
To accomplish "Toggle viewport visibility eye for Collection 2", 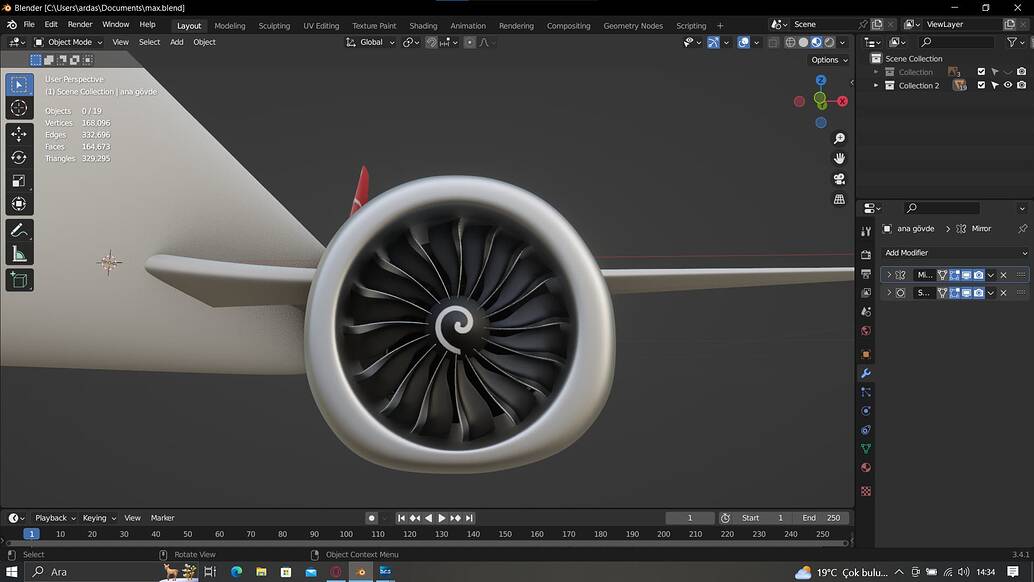I will pyautogui.click(x=1008, y=86).
